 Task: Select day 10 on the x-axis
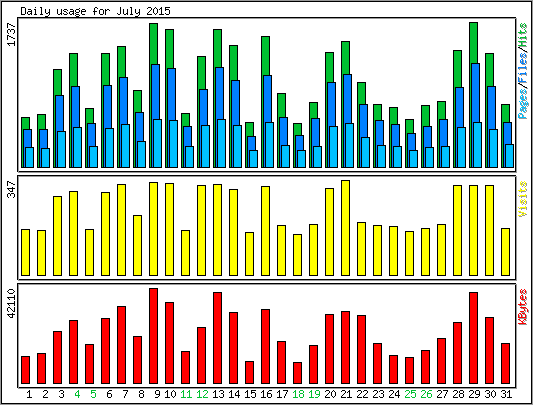pos(170,394)
